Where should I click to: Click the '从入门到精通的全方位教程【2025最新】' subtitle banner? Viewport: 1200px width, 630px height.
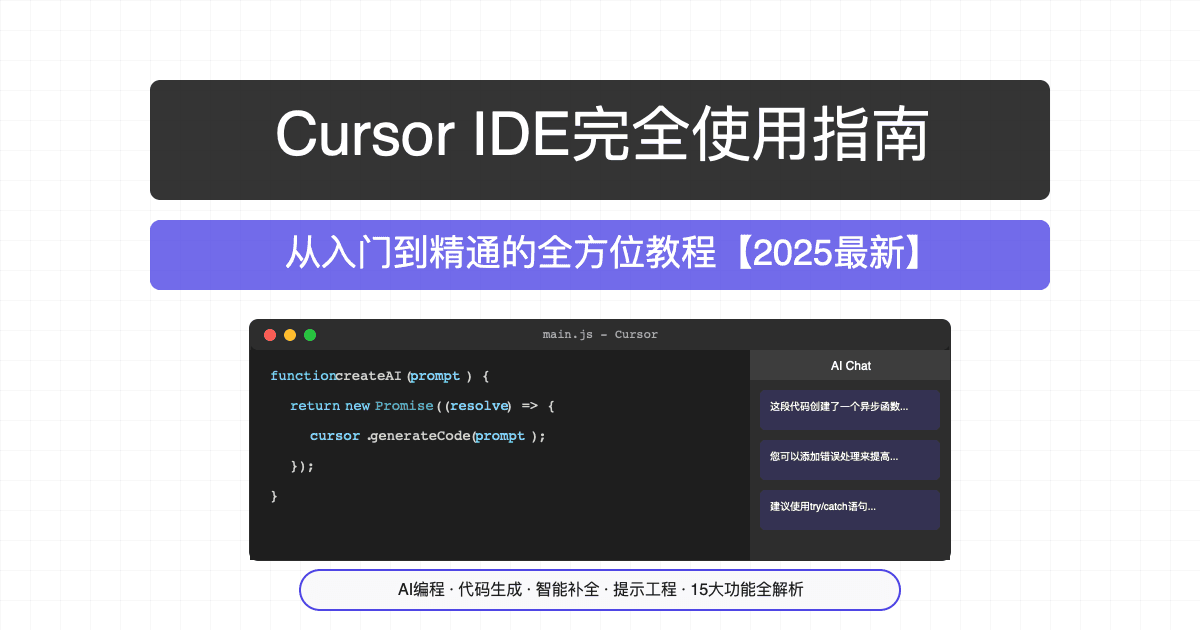pyautogui.click(x=600, y=255)
